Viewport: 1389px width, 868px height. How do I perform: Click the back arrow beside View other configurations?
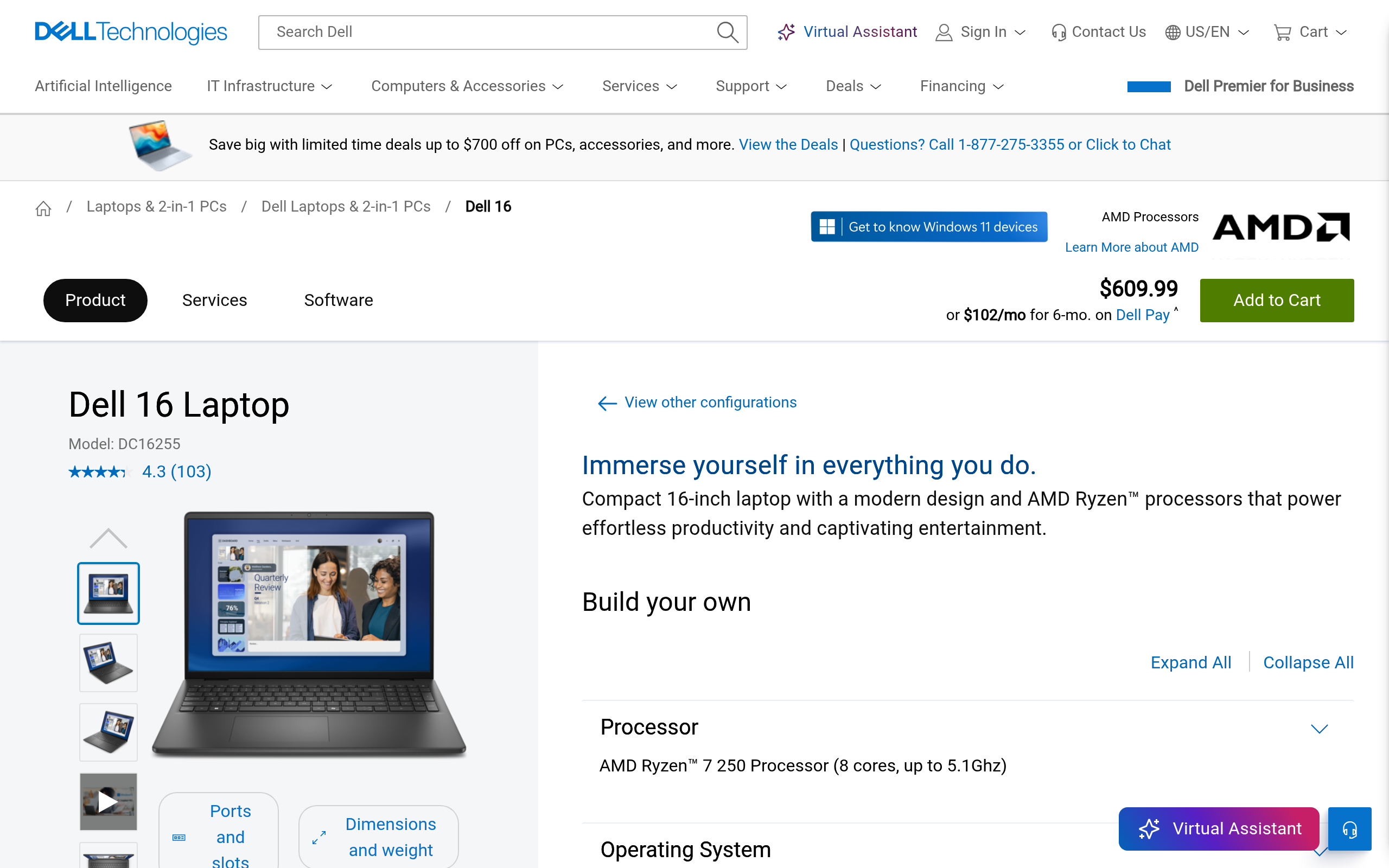pyautogui.click(x=607, y=403)
